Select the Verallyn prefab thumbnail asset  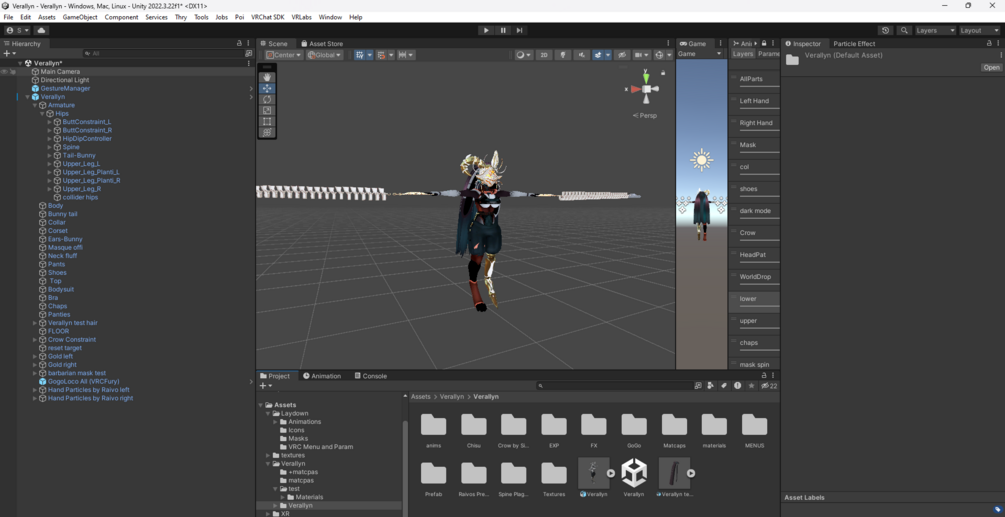pyautogui.click(x=594, y=473)
